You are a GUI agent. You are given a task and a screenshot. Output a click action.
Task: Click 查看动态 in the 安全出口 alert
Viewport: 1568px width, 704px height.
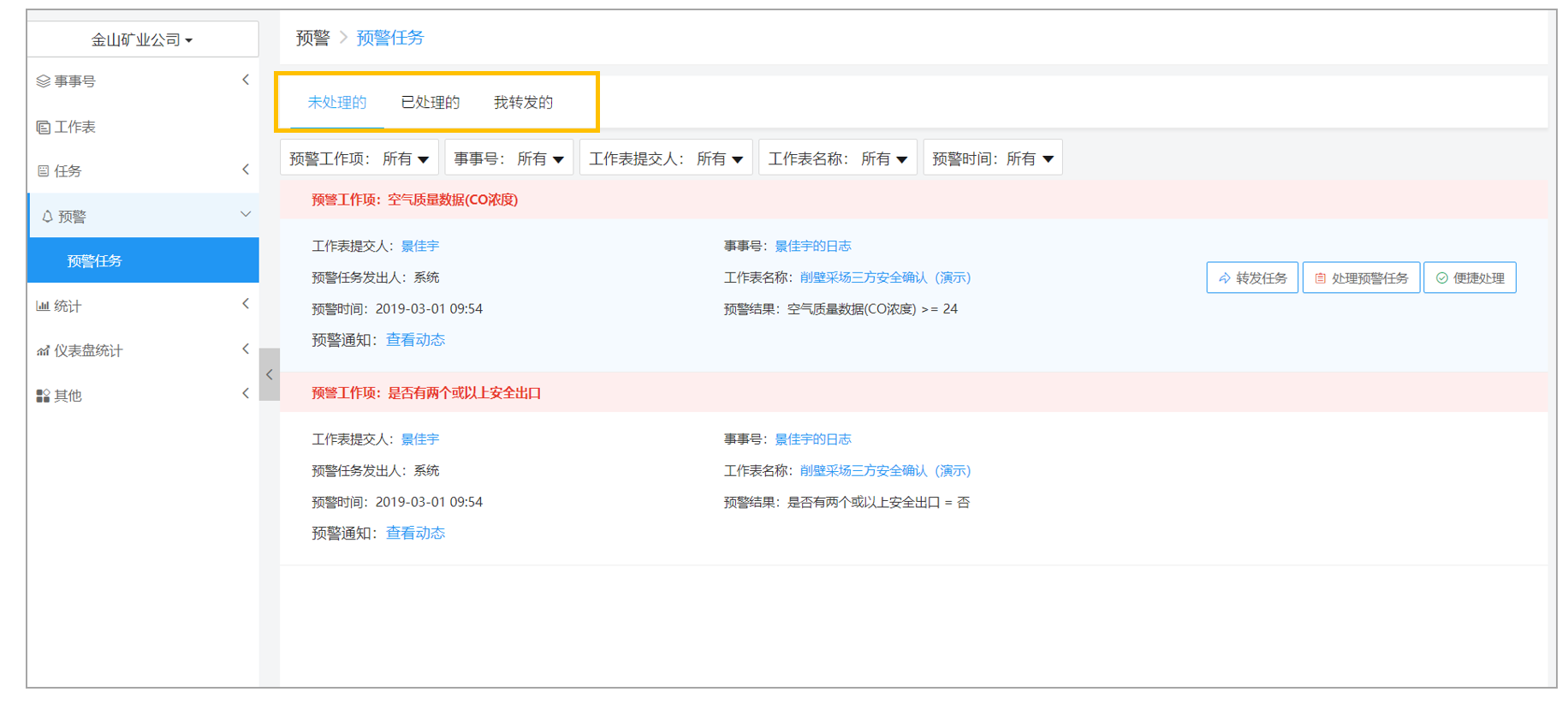pyautogui.click(x=415, y=534)
